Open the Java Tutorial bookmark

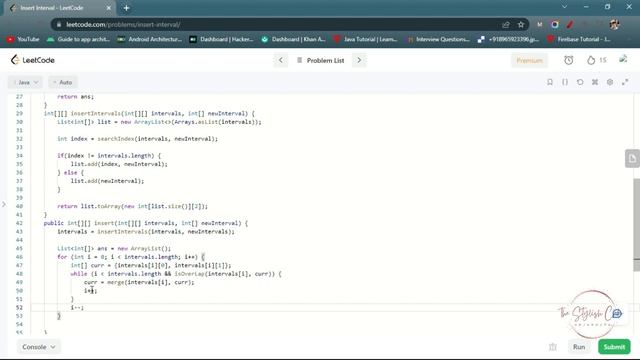[x=365, y=39]
